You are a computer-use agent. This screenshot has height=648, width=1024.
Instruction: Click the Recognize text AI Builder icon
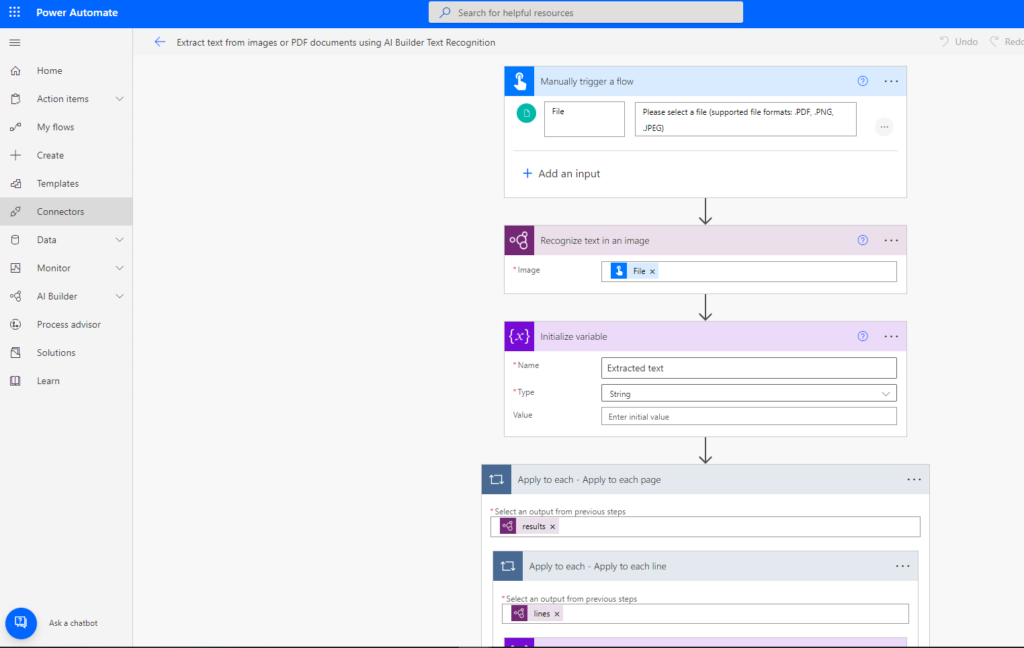click(519, 240)
